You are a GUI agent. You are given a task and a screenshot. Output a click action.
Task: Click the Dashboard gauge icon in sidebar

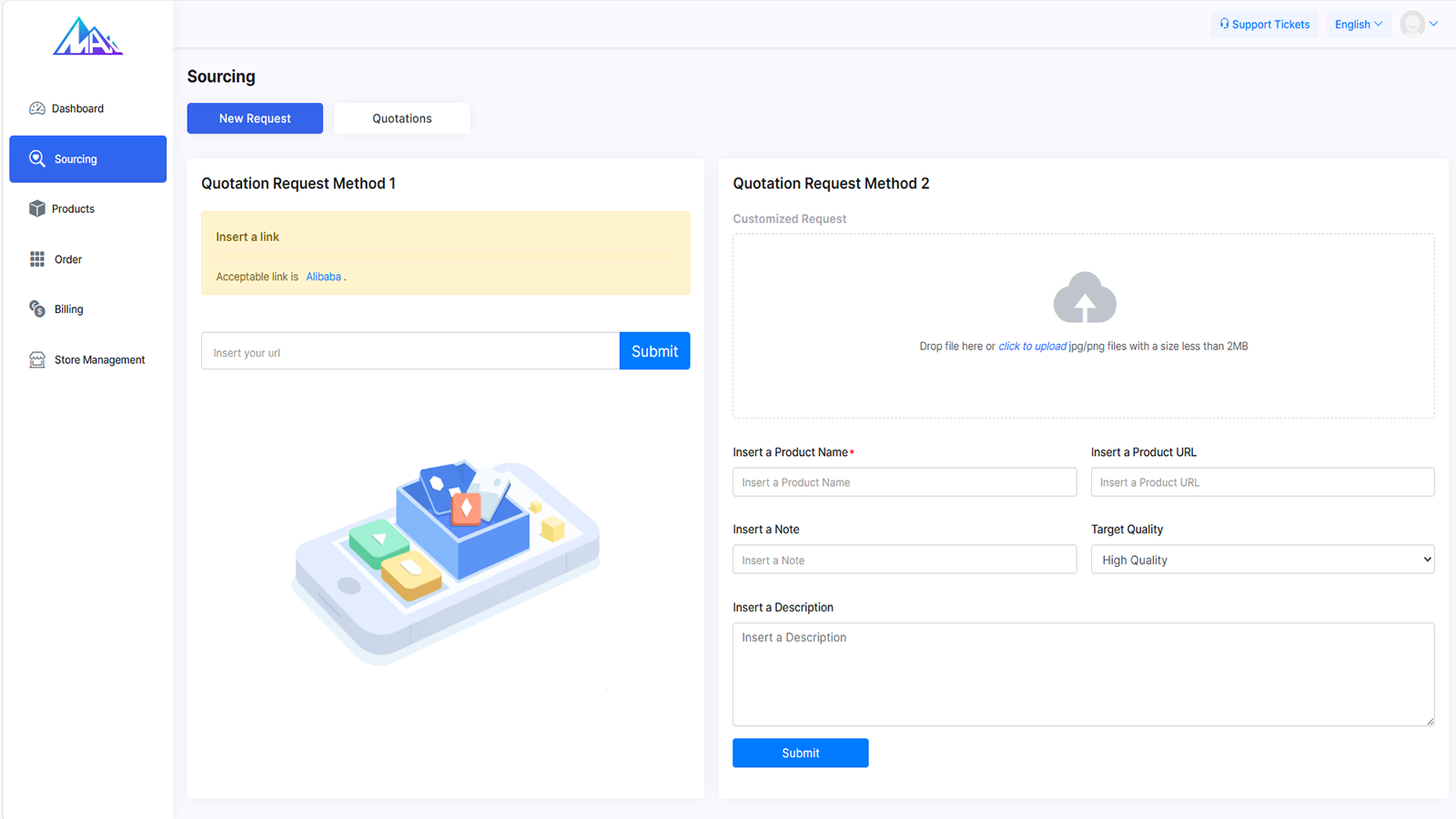[x=37, y=108]
